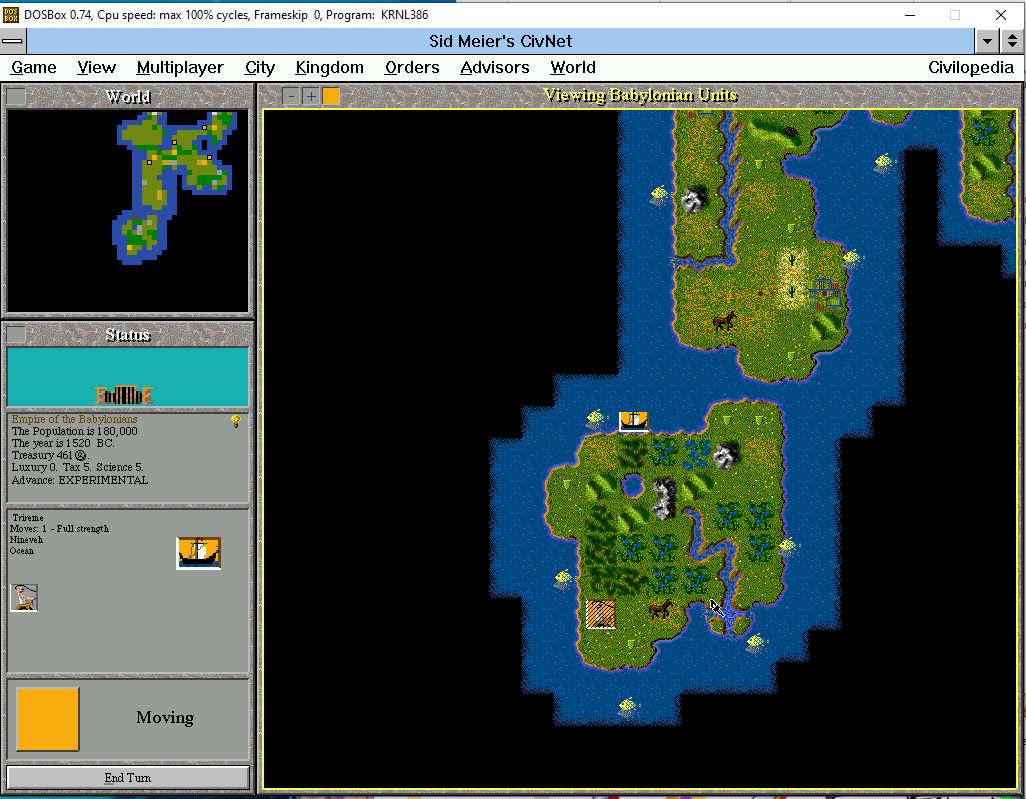Click the tall mountain range in southern island's center
This screenshot has width=1026, height=799.
pyautogui.click(x=664, y=499)
